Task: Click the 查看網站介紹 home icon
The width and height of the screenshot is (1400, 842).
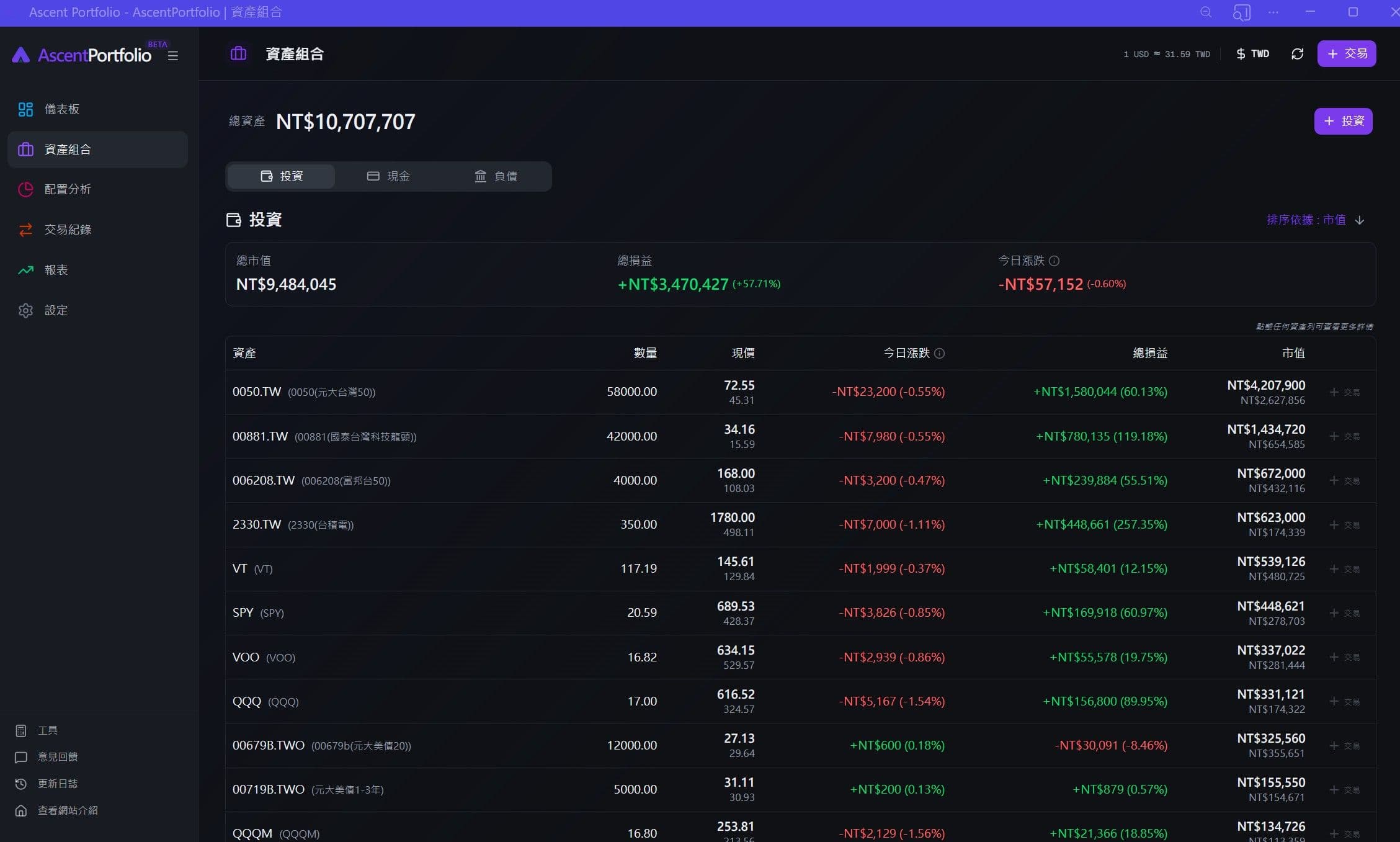Action: tap(21, 810)
